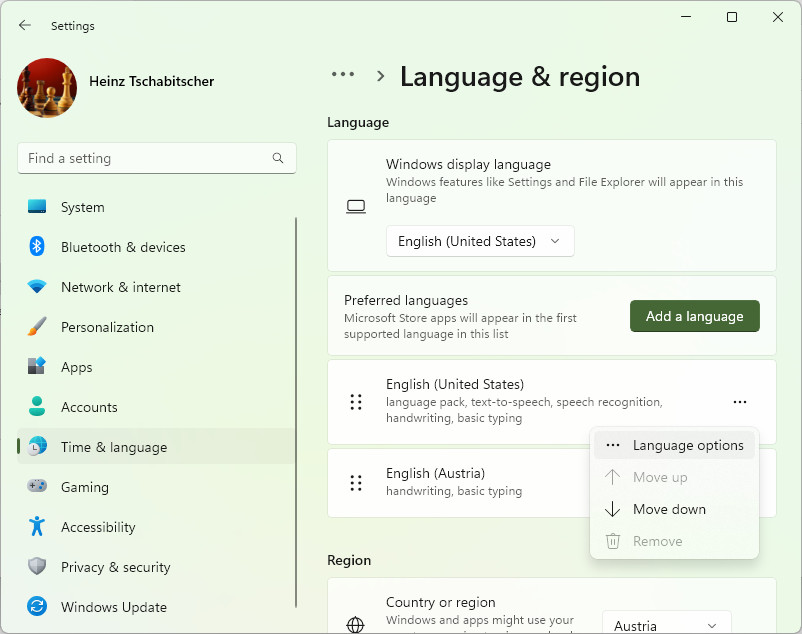This screenshot has height=634, width=802.
Task: Click the Time & language globe clock icon
Action: (37, 446)
